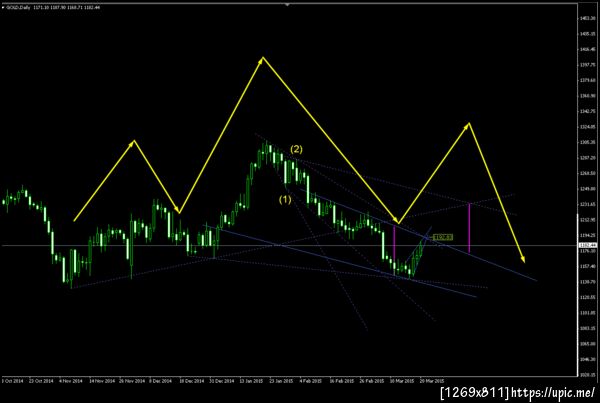Click the highlighted current price tag 1182.44

point(587,245)
